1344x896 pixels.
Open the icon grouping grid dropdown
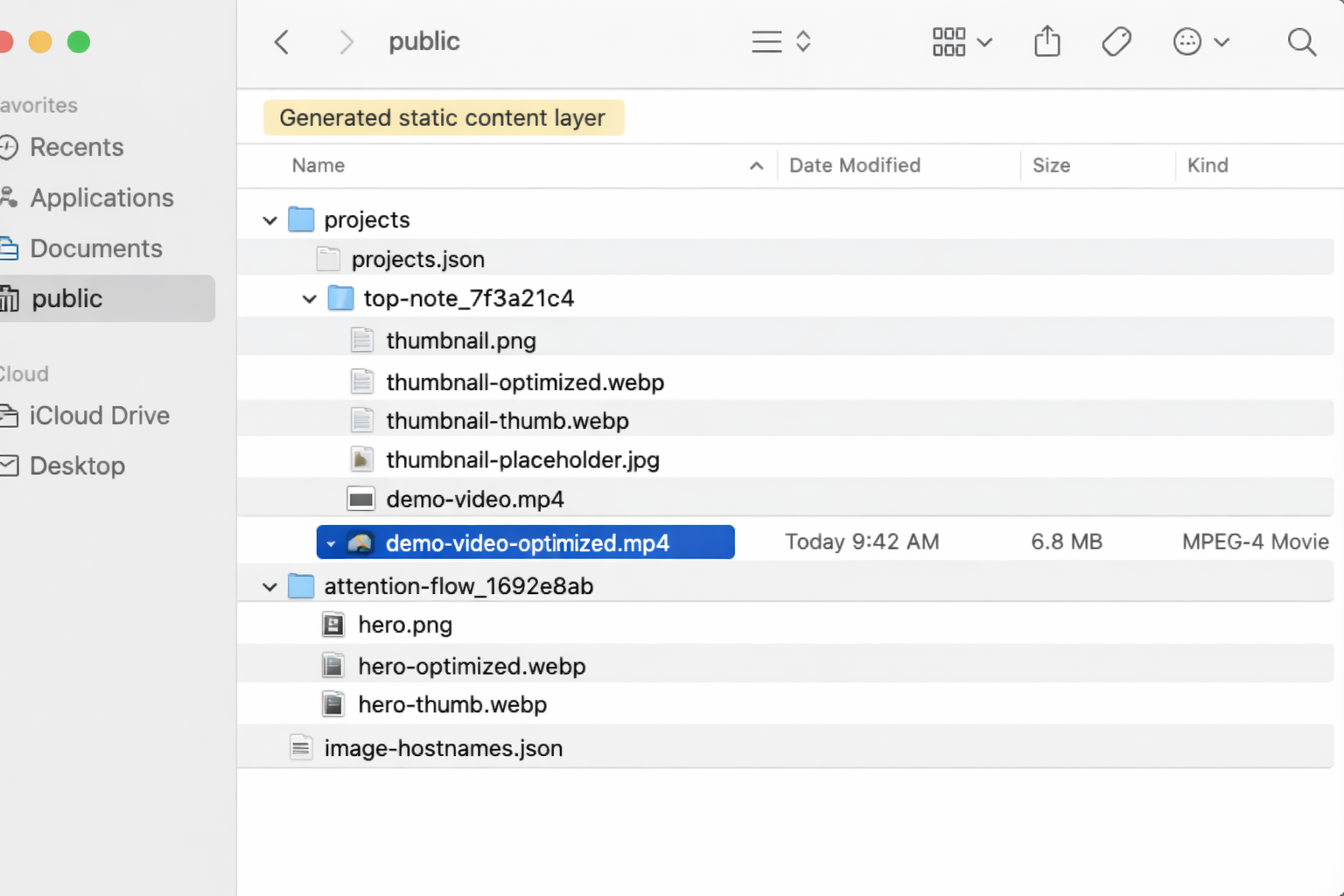(x=961, y=42)
